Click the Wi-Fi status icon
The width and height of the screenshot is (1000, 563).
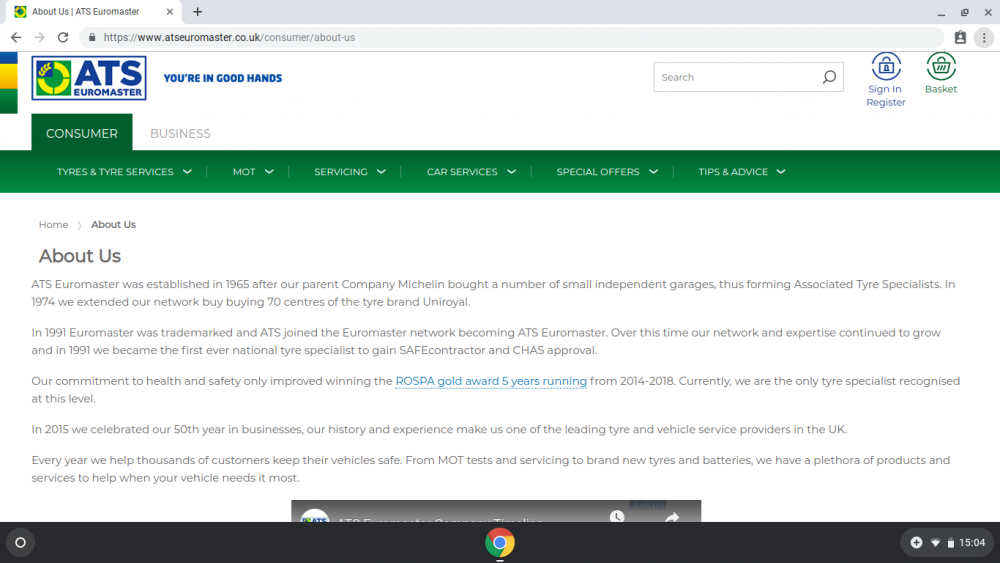(x=935, y=543)
